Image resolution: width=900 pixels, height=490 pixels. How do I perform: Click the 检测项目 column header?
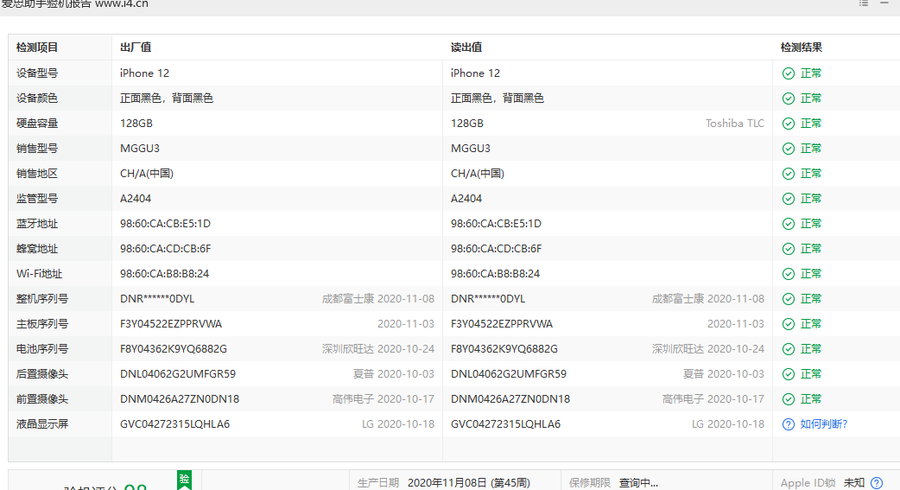coord(37,48)
